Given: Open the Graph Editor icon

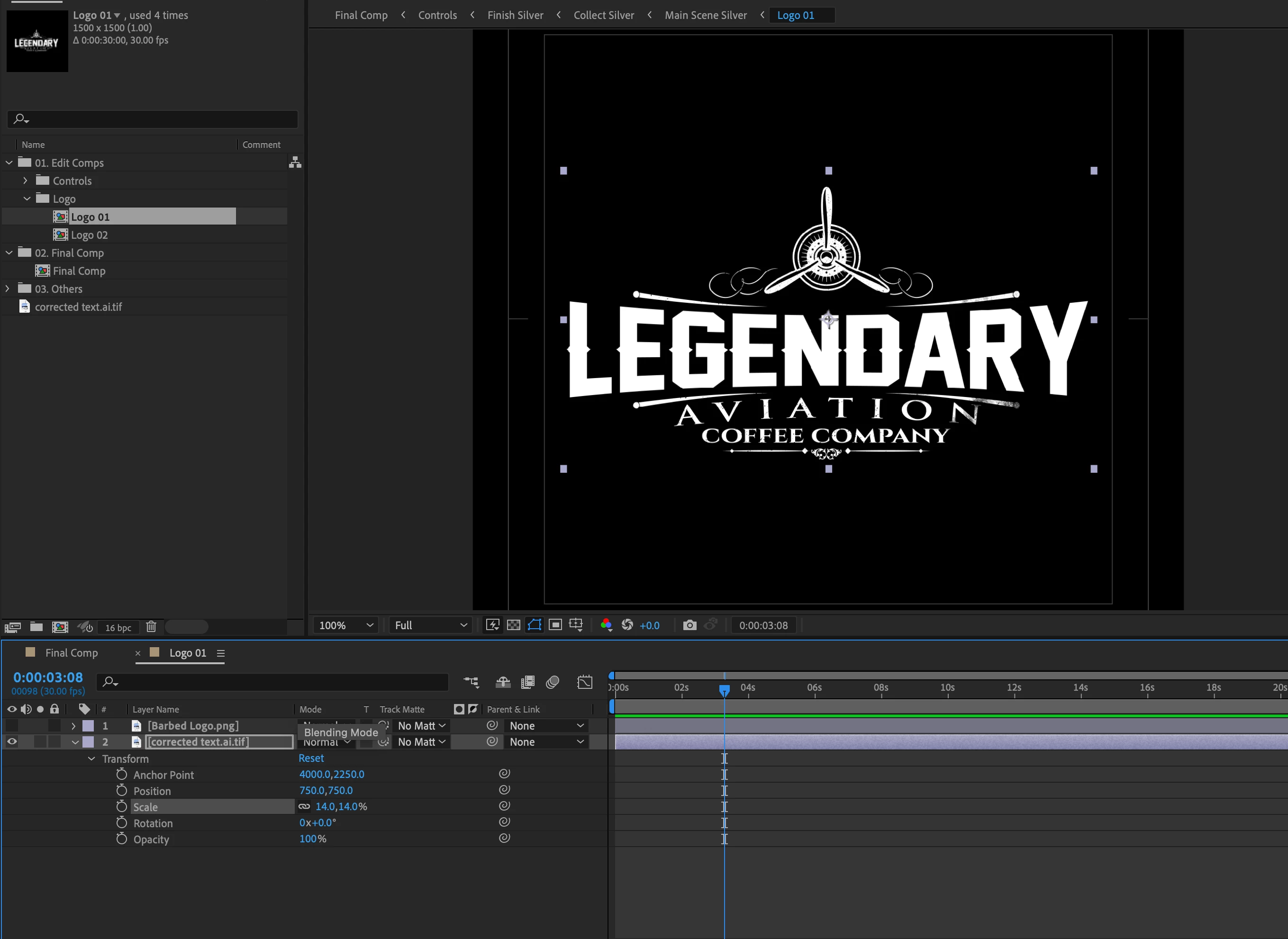Looking at the screenshot, I should pos(584,682).
